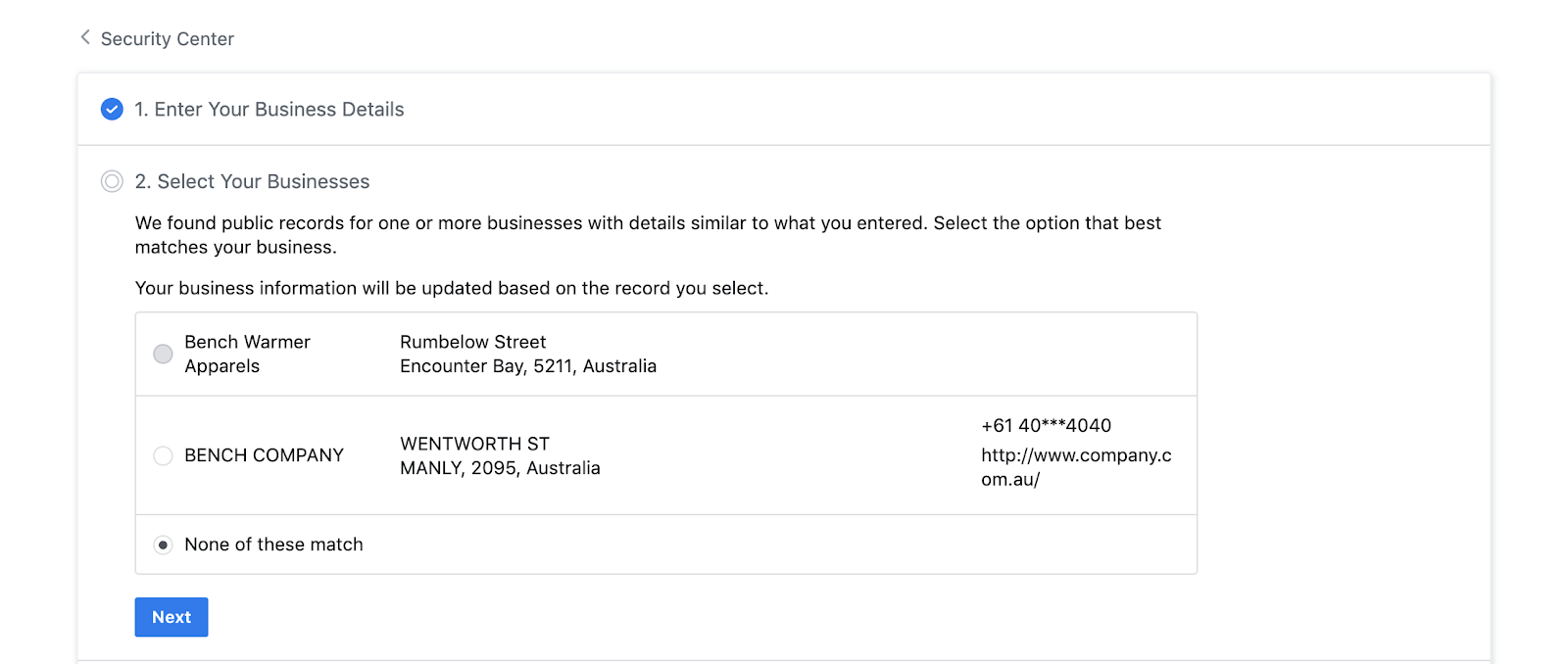Click the Rumbelow Street address text
Image resolution: width=1568 pixels, height=664 pixels.
tap(472, 342)
